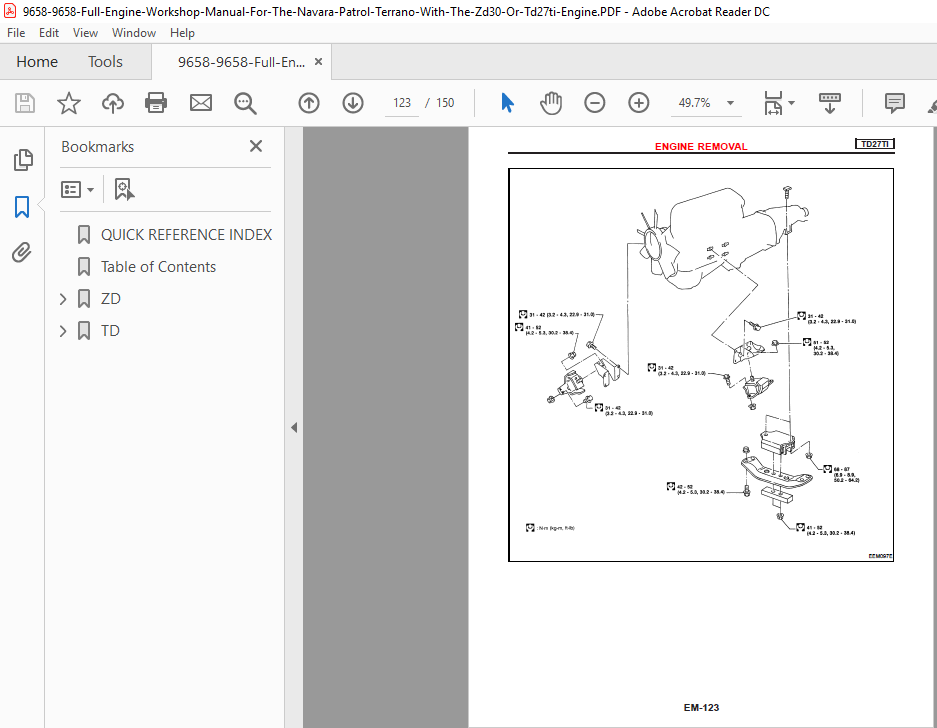The height and width of the screenshot is (728, 937).
Task: Open bookmarks options list menu
Action: (x=77, y=189)
